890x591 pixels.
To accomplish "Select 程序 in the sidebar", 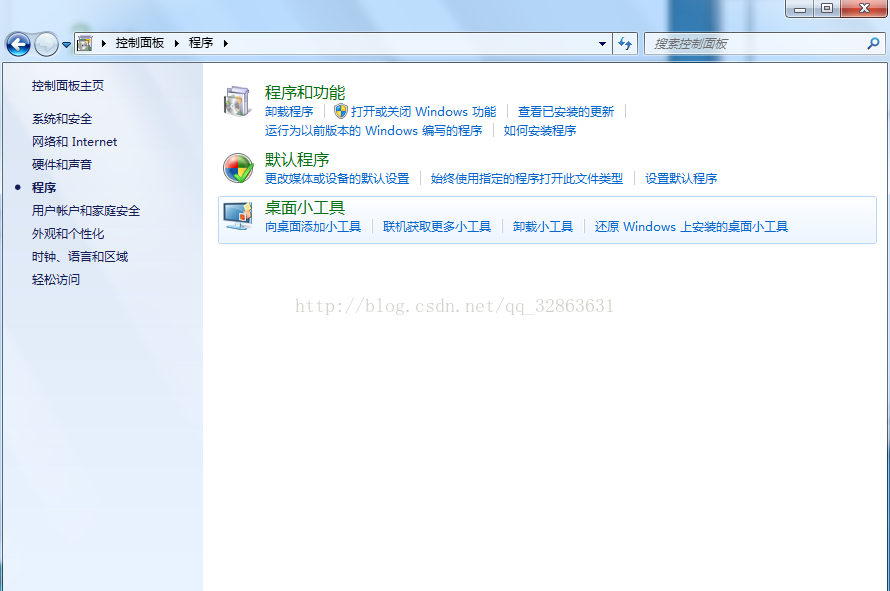I will point(44,187).
